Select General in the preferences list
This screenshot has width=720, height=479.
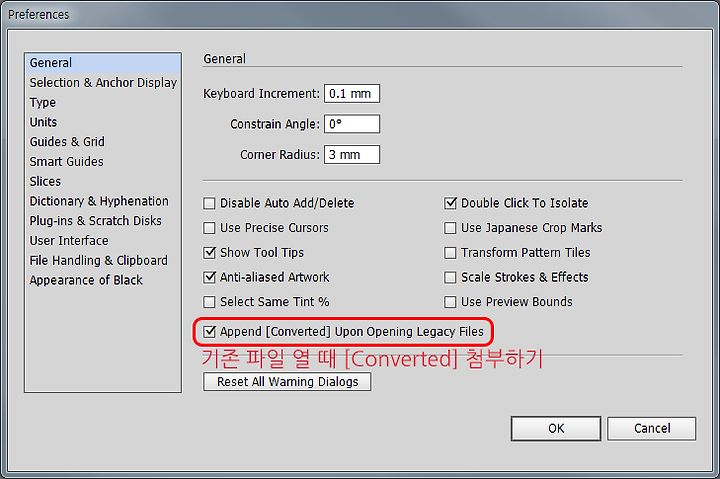coord(103,63)
